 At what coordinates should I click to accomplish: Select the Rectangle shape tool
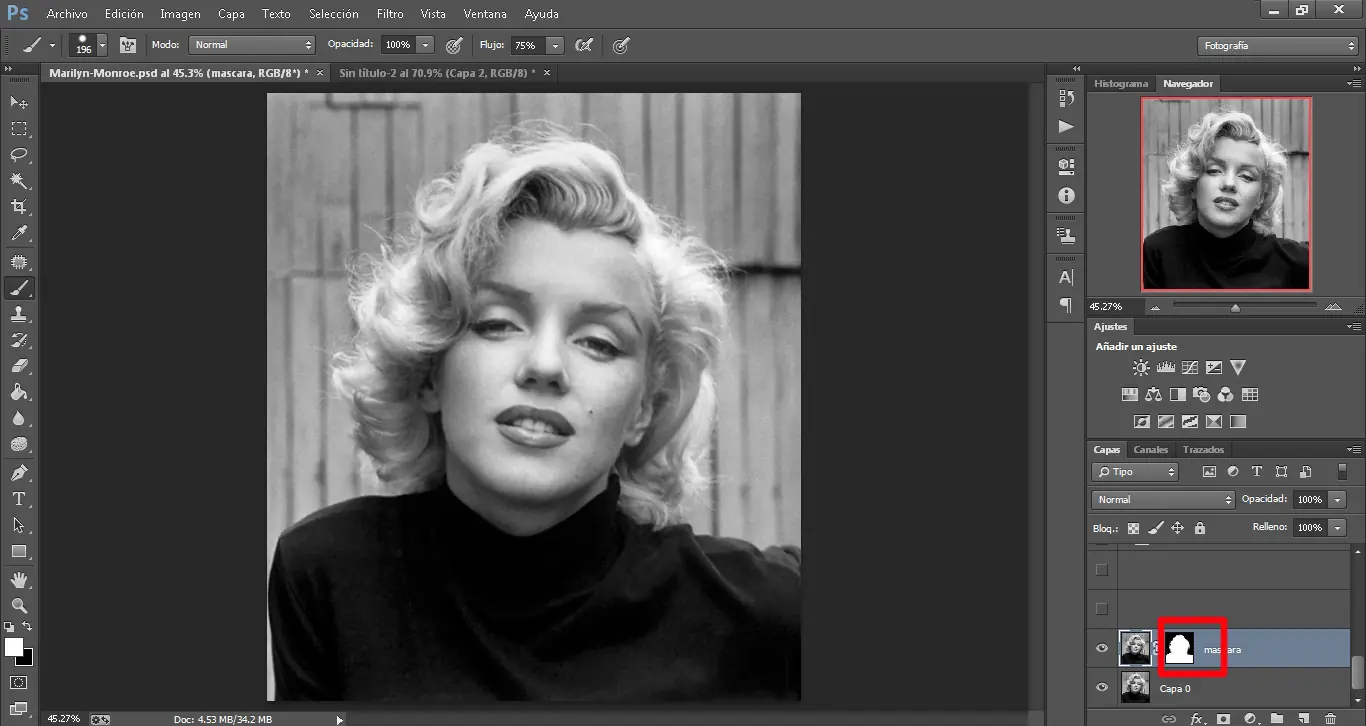click(x=19, y=551)
